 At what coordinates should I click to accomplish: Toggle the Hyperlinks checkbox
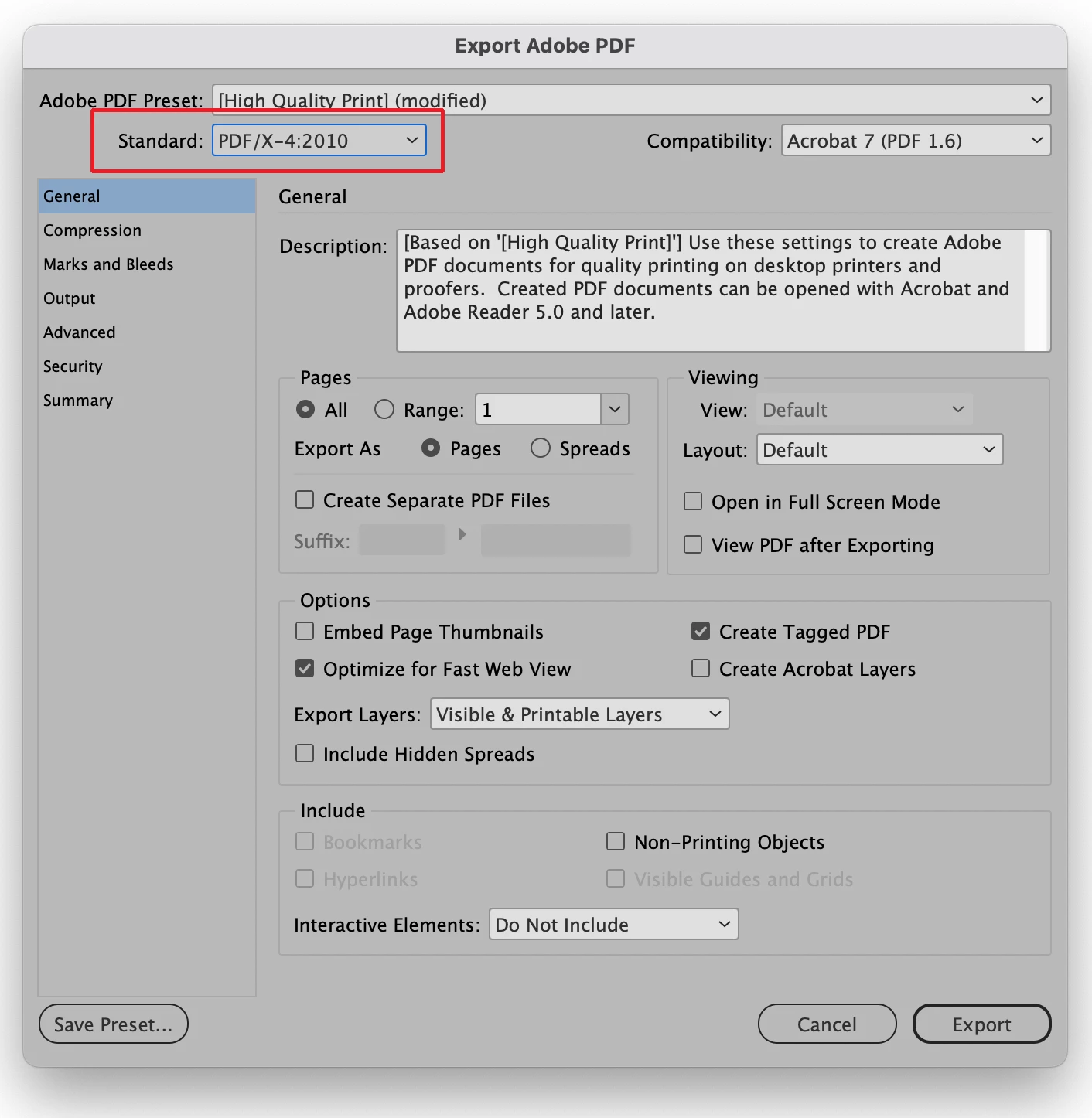coord(305,879)
